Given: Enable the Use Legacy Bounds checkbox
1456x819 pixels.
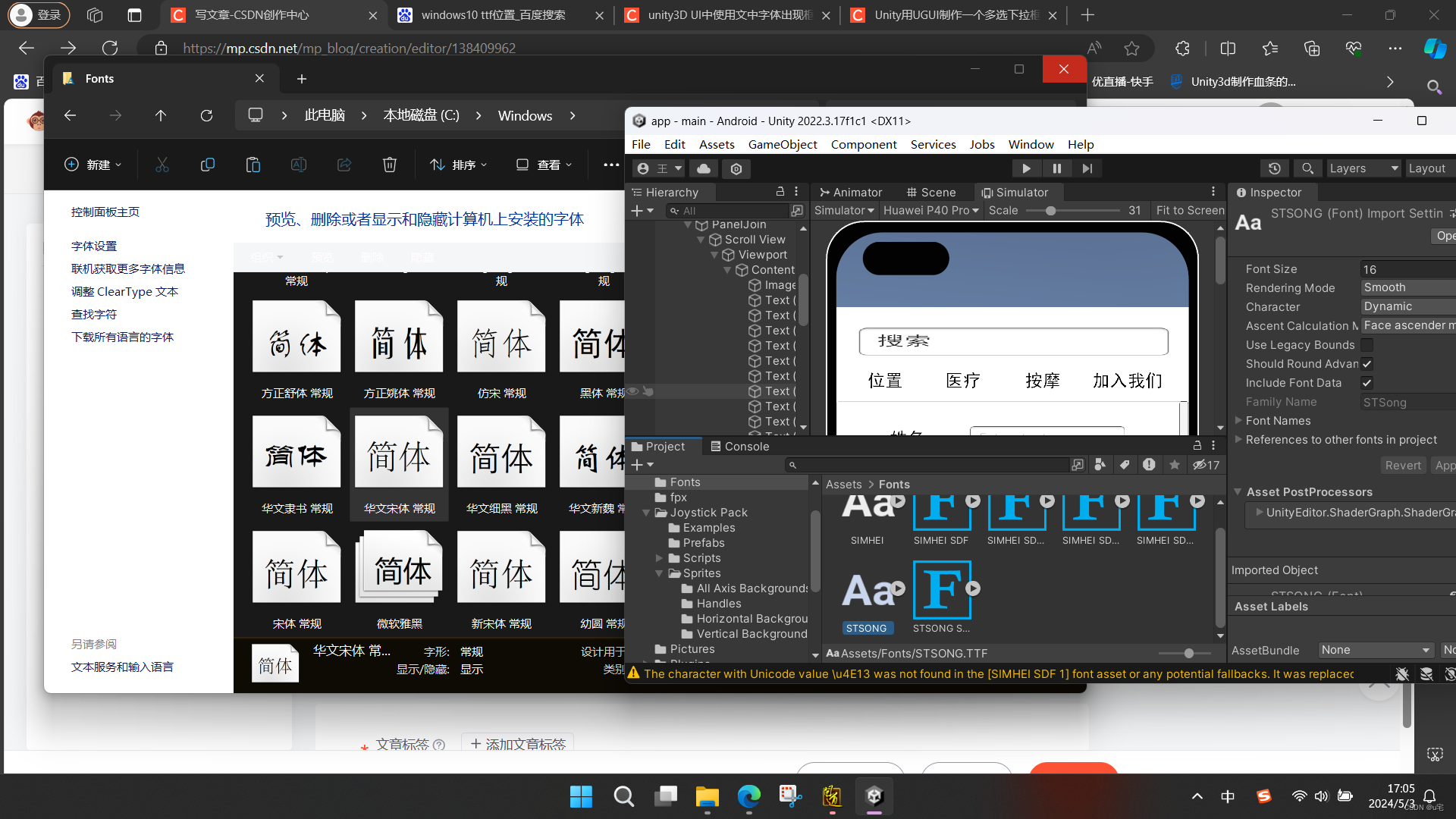Looking at the screenshot, I should point(1367,344).
